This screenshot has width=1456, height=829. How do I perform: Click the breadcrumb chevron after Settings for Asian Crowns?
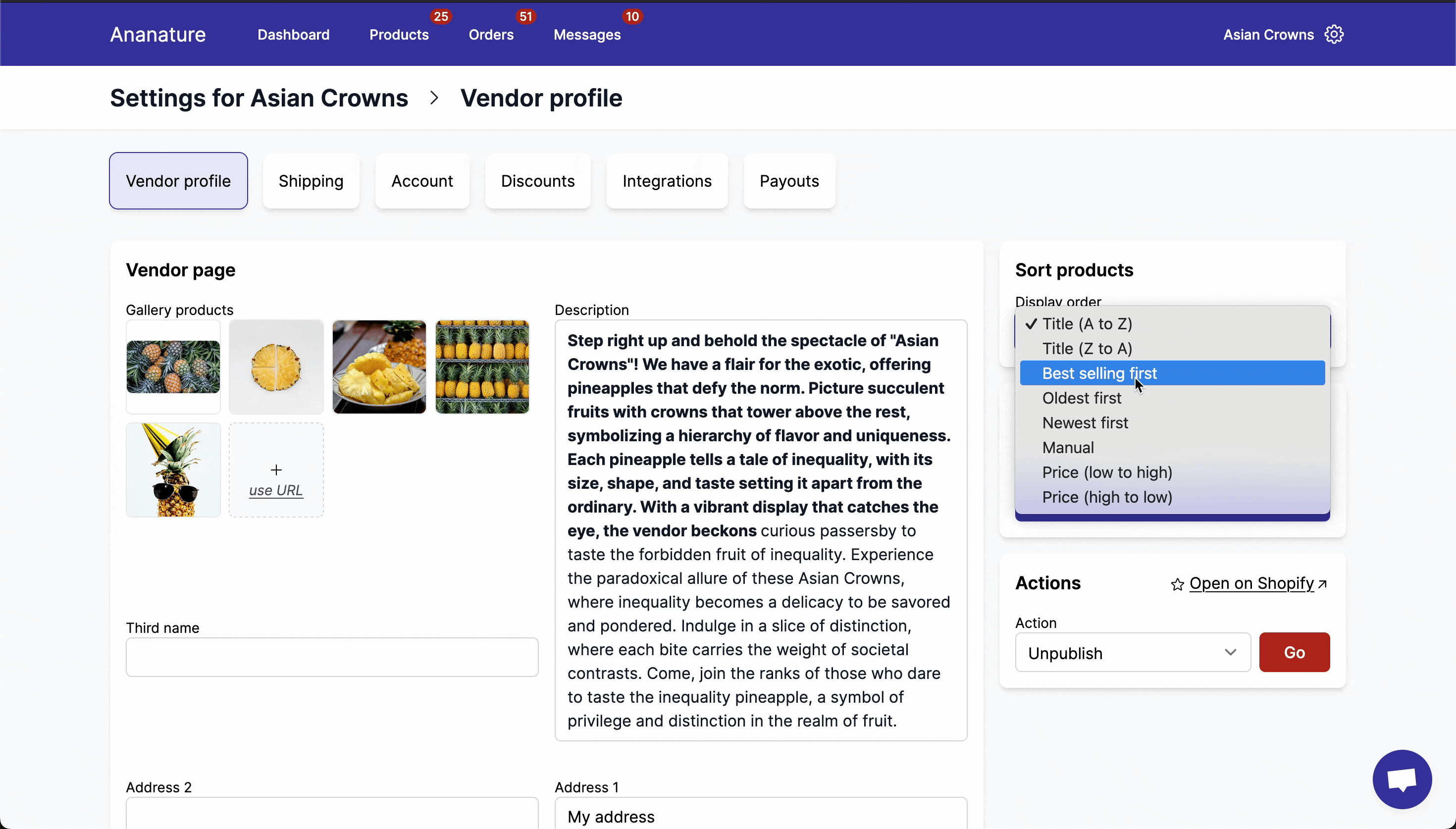[x=434, y=98]
